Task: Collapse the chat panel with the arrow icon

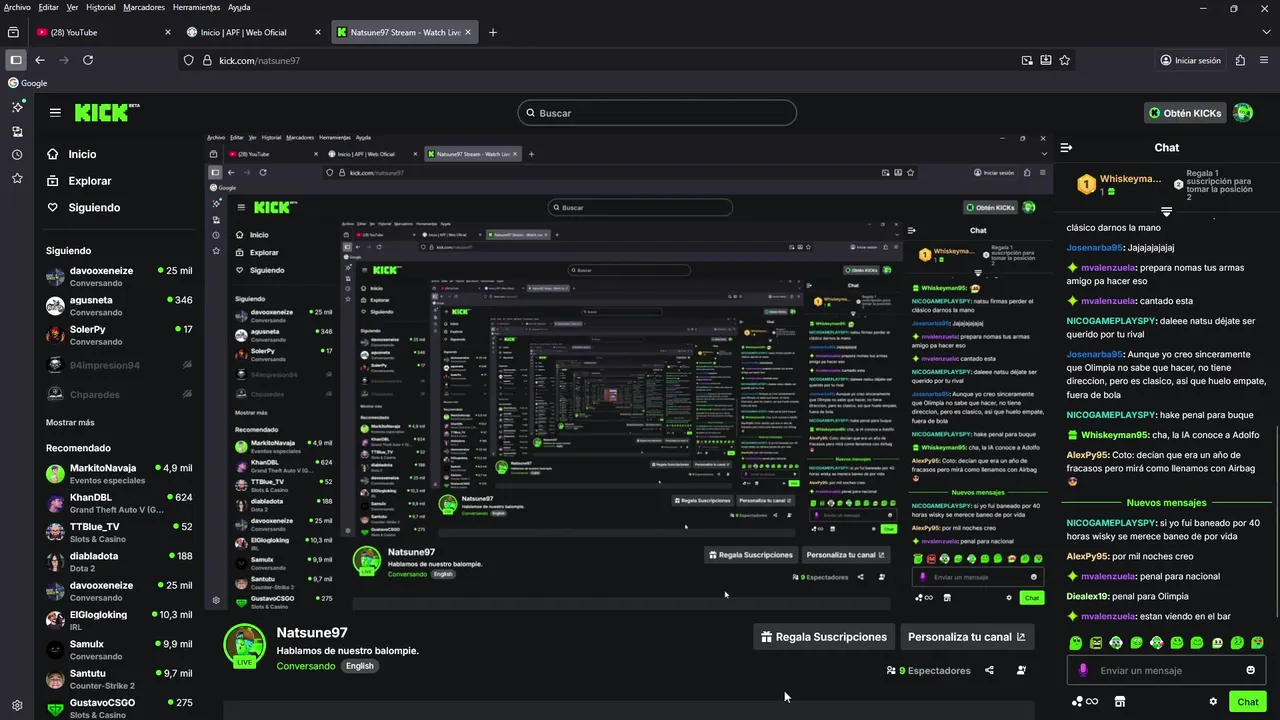Action: pos(1066,147)
